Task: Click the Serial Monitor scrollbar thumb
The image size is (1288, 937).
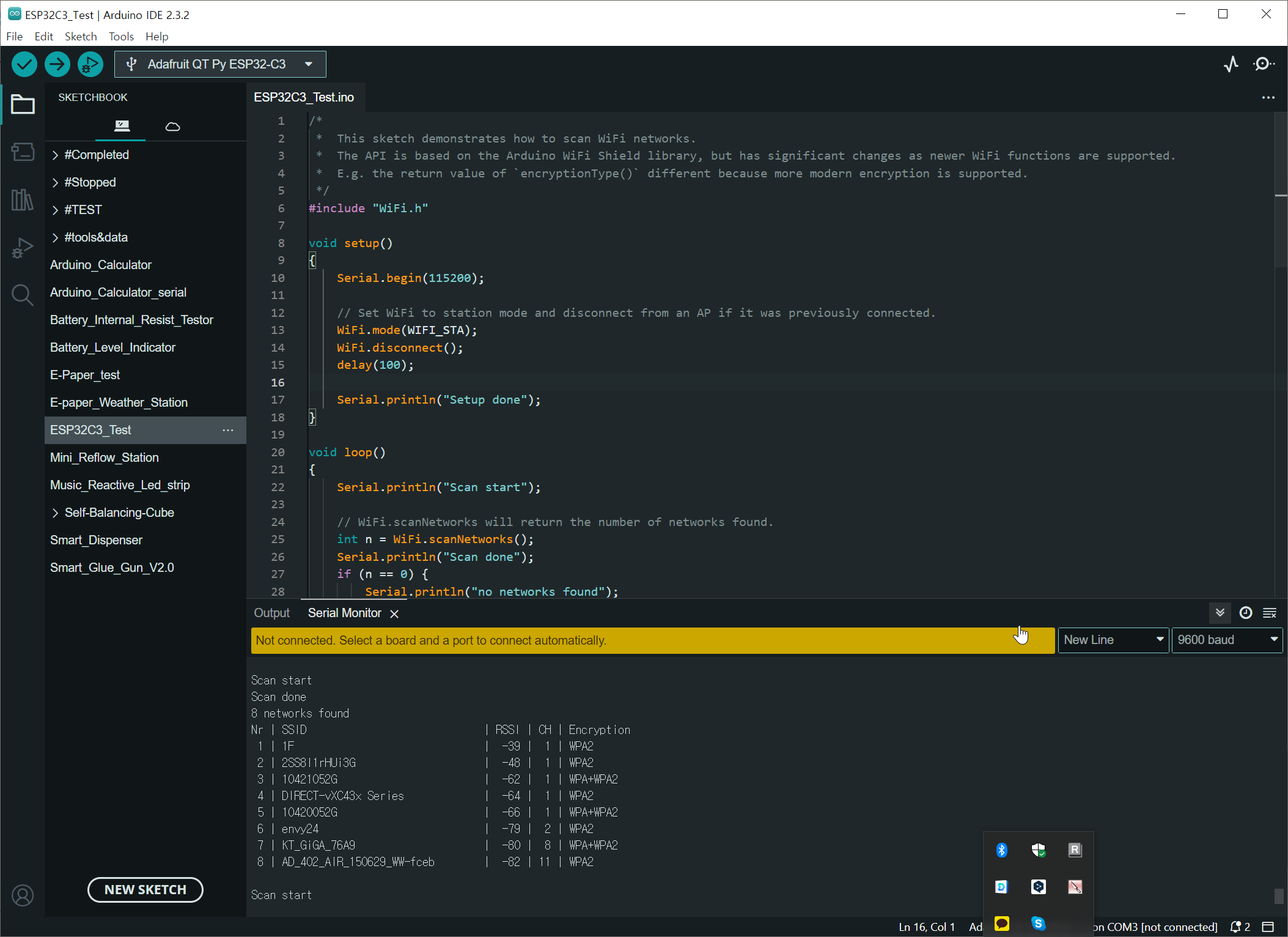Action: click(x=1279, y=896)
